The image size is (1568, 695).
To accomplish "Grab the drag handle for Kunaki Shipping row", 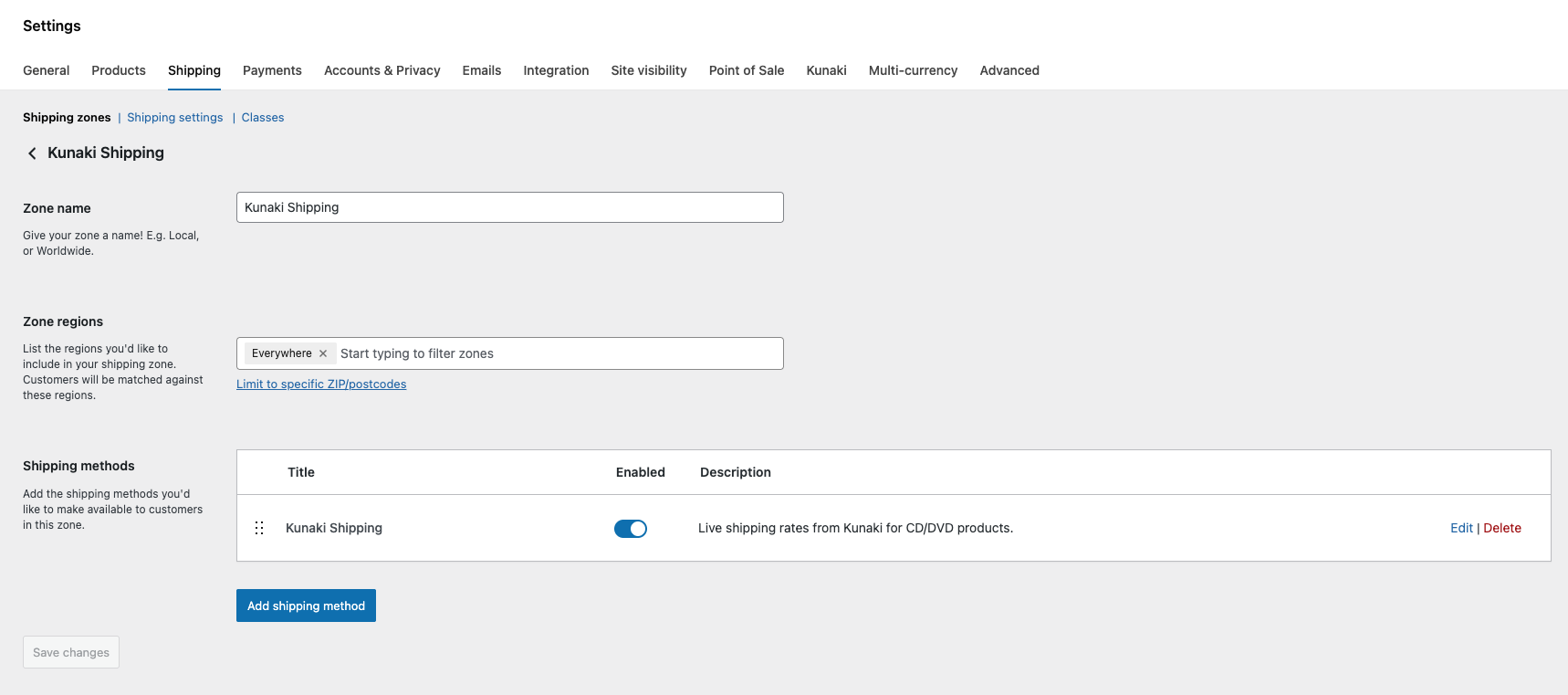I will 259,528.
